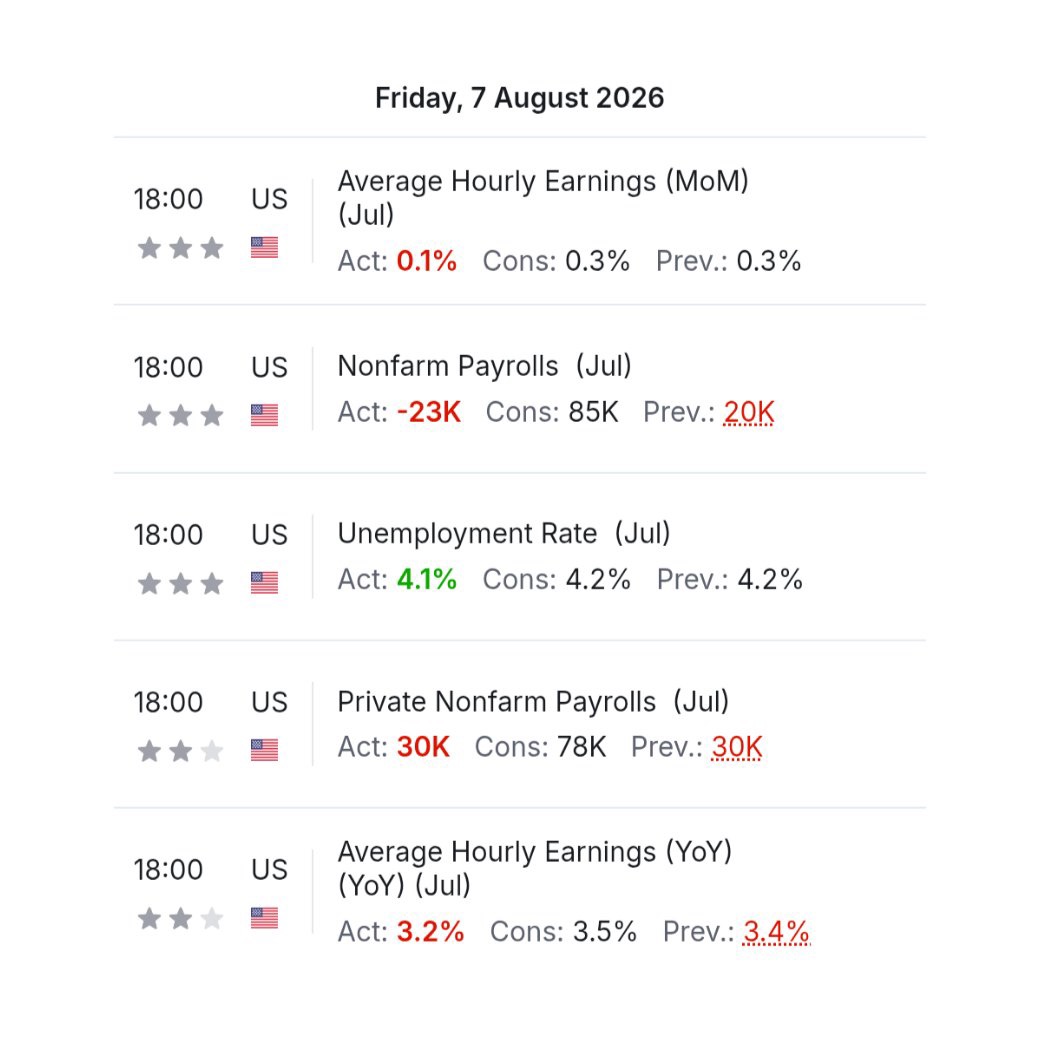The image size is (1039, 1039).
Task: Click the two-star rating for Private Nonfarm Payrolls
Action: click(180, 751)
